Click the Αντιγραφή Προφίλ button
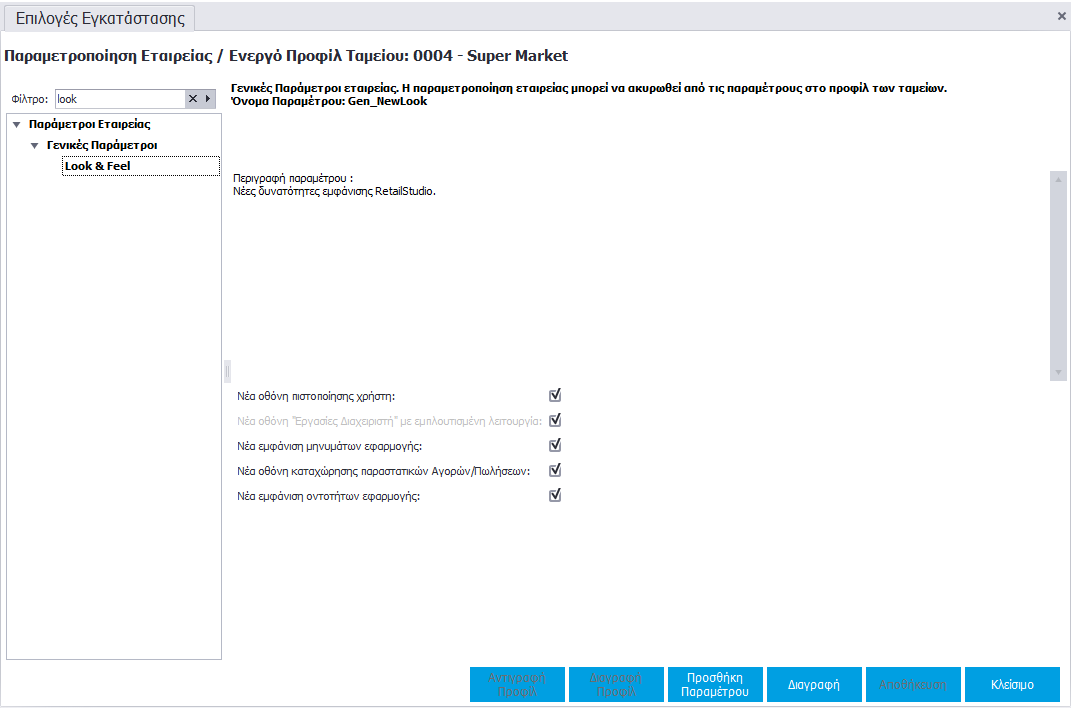 point(517,685)
